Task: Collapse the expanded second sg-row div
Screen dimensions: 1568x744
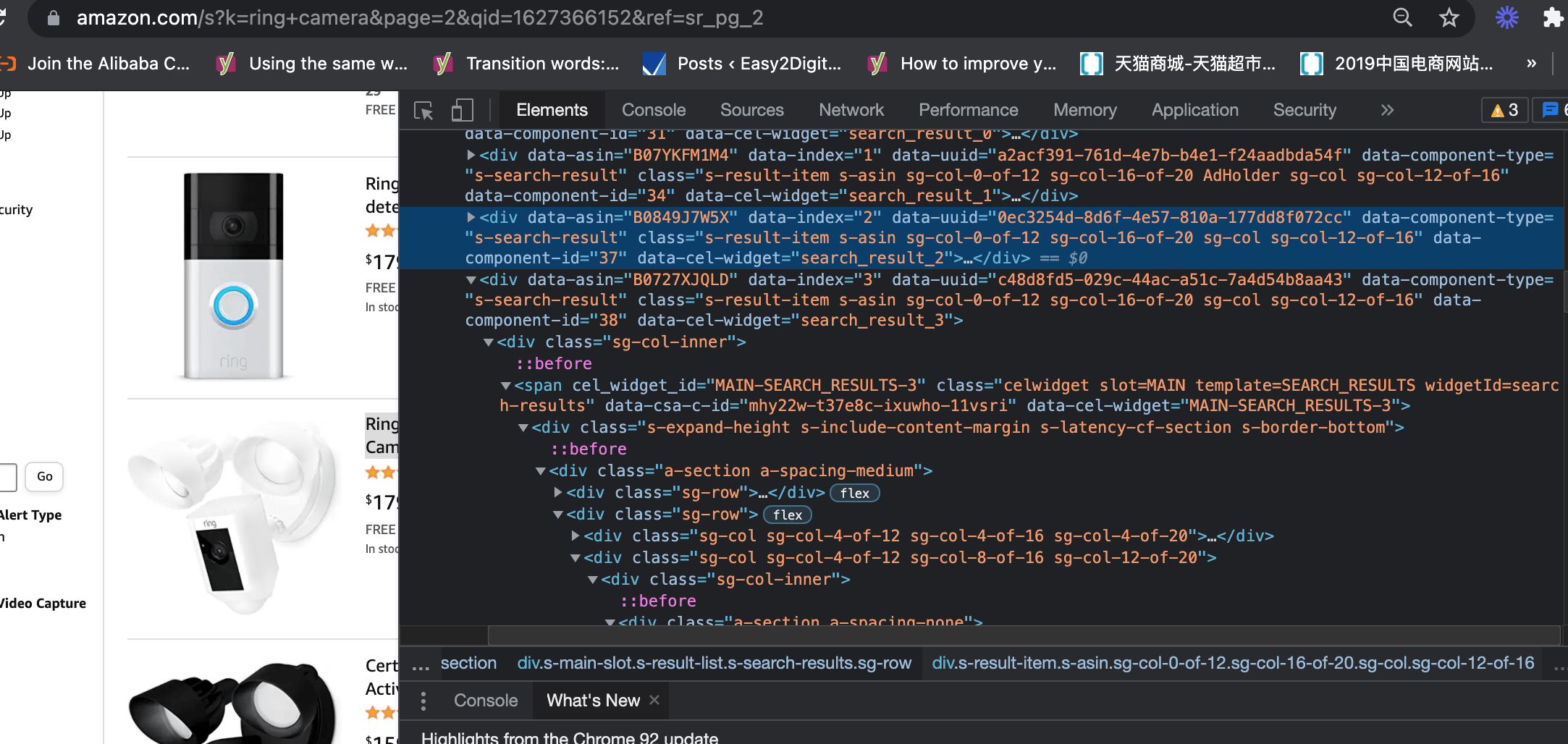Action: [x=558, y=515]
